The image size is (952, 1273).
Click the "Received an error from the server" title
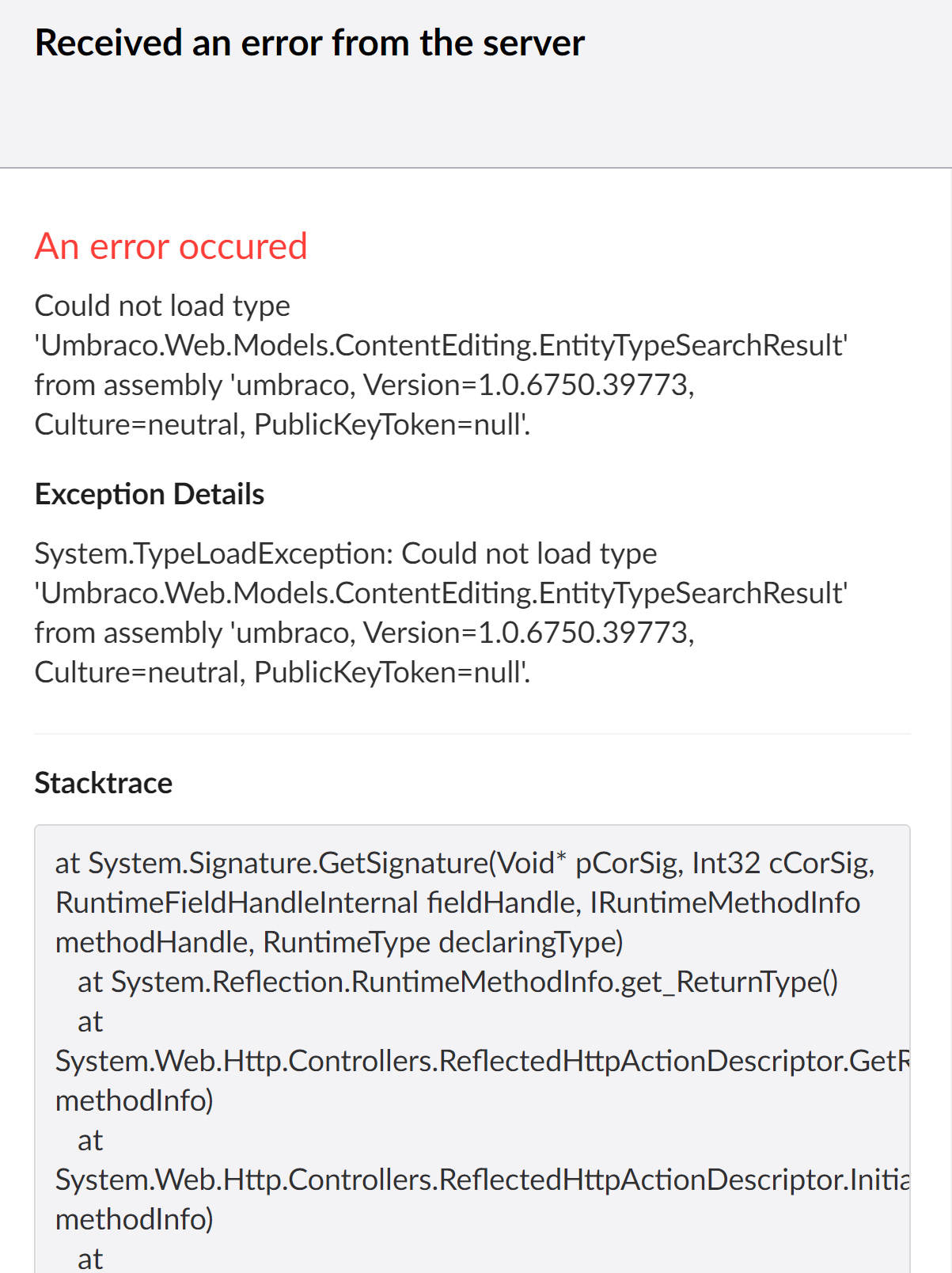(309, 43)
